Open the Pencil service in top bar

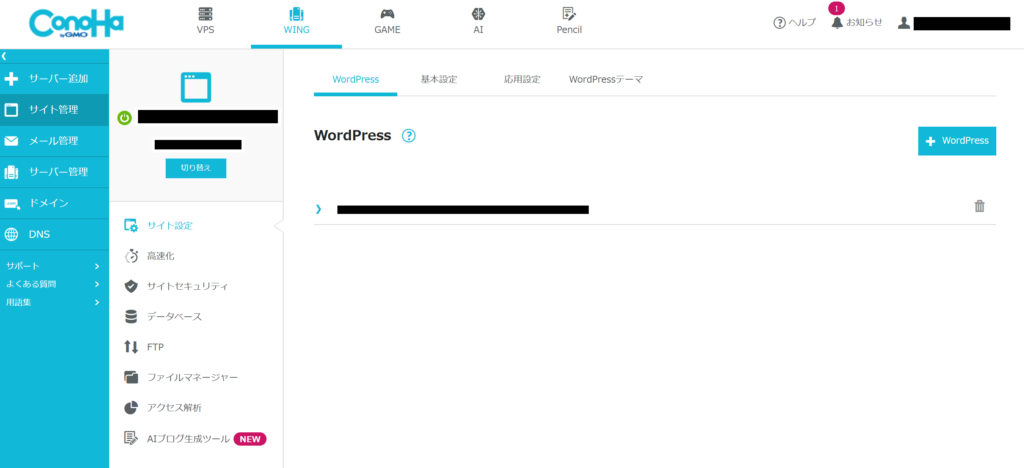569,21
